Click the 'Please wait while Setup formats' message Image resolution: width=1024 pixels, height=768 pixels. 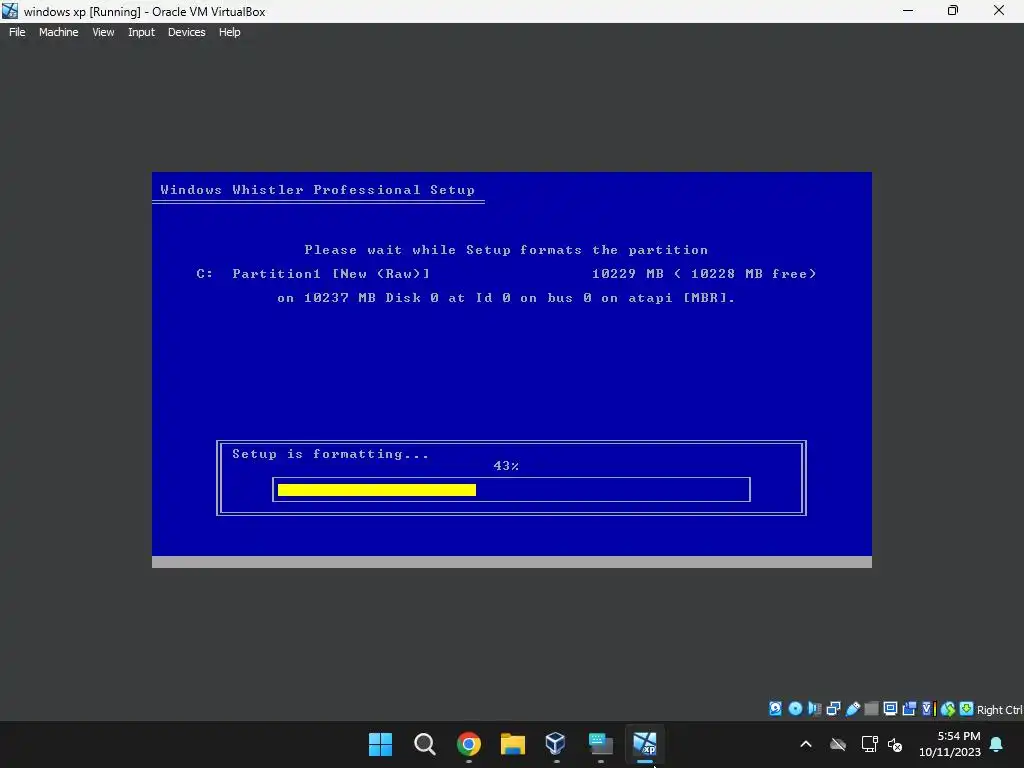(506, 250)
